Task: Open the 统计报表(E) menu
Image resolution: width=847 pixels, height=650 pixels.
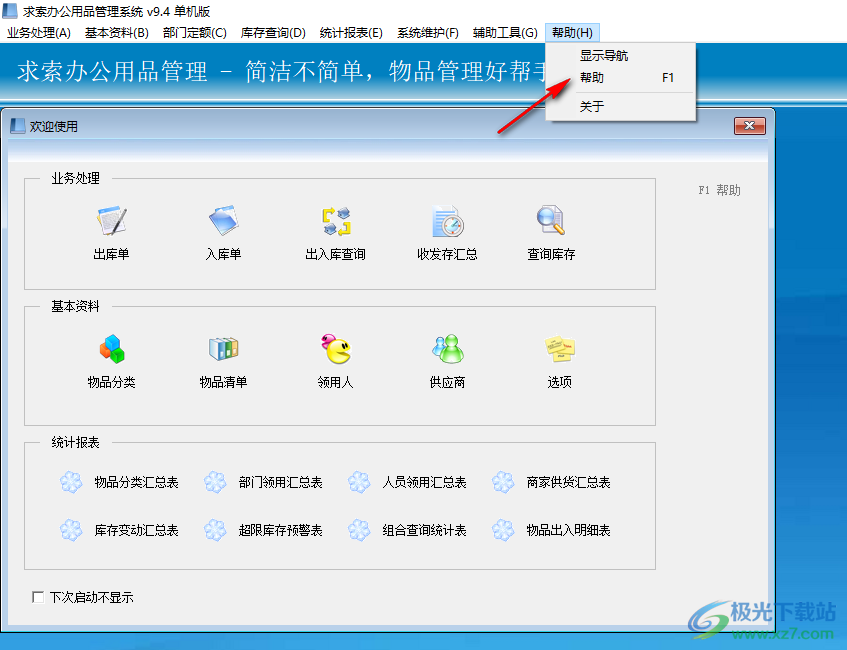Action: [x=351, y=33]
